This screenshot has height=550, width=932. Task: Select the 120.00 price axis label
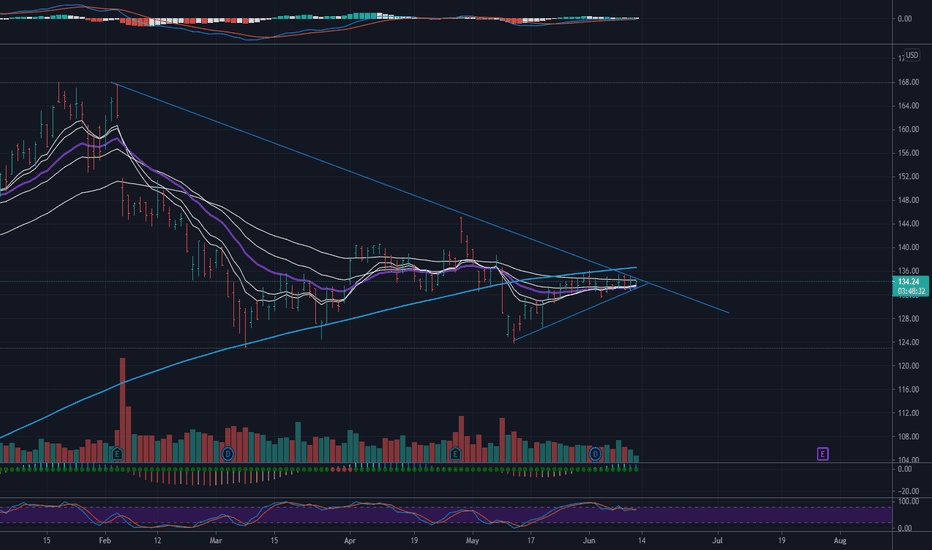pos(908,366)
